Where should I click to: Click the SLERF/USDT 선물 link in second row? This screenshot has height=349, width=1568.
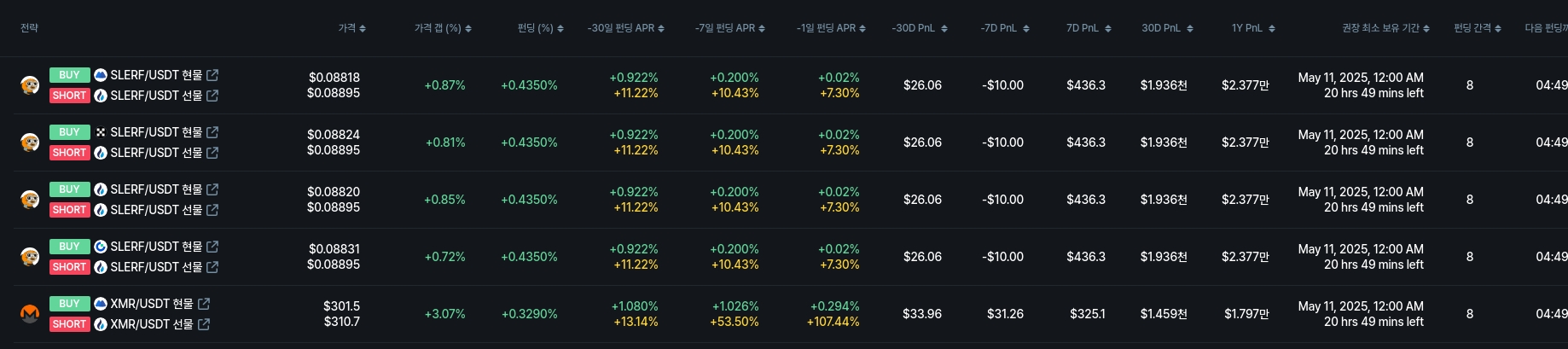point(156,153)
